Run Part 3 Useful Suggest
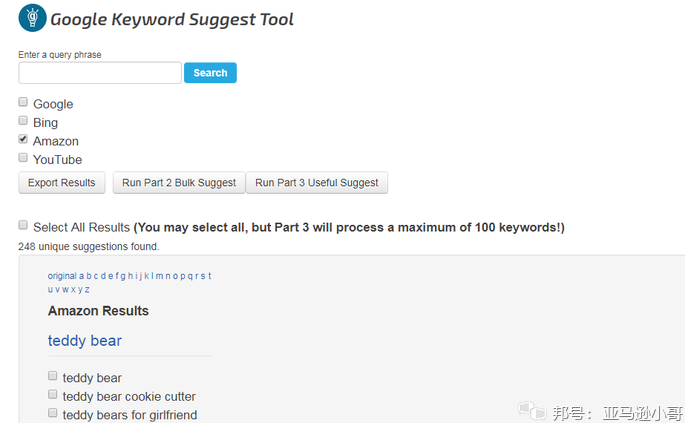The image size is (685, 423). (317, 183)
